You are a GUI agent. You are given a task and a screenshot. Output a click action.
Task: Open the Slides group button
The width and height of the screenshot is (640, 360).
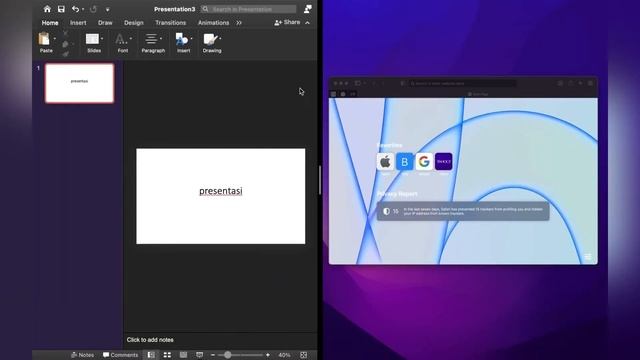94,42
